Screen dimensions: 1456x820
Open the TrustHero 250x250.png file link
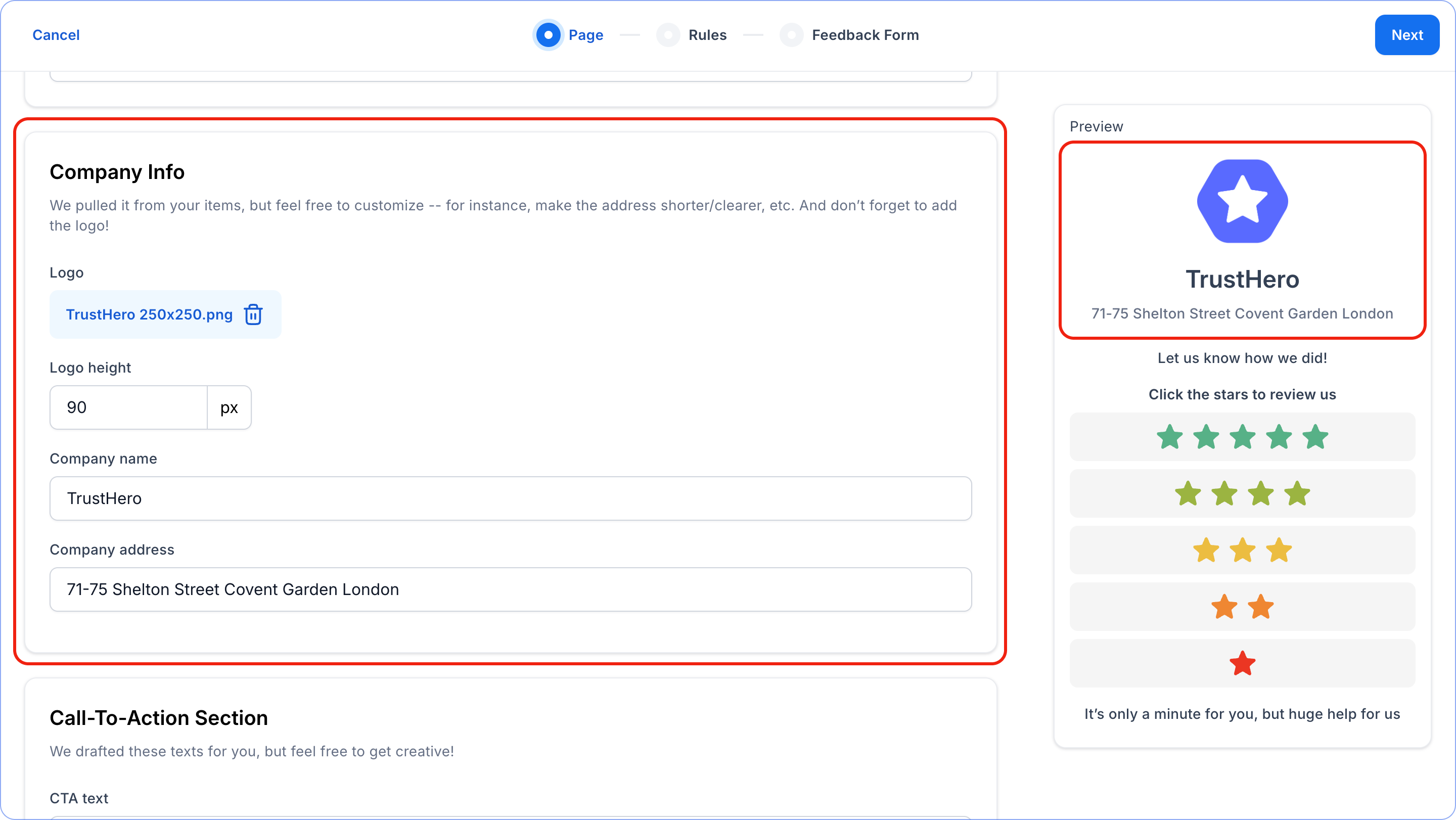(149, 315)
